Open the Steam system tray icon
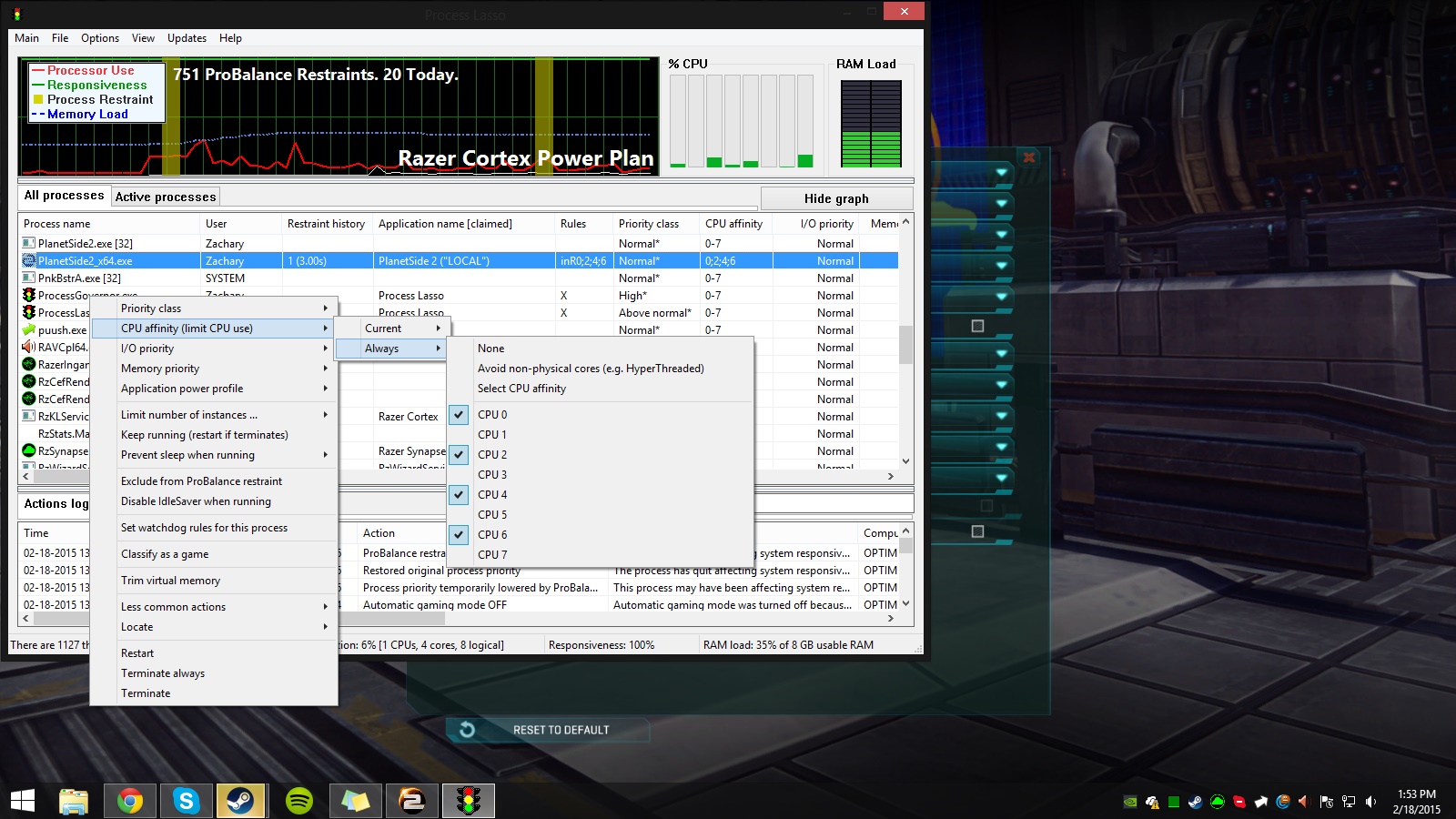 (1196, 802)
